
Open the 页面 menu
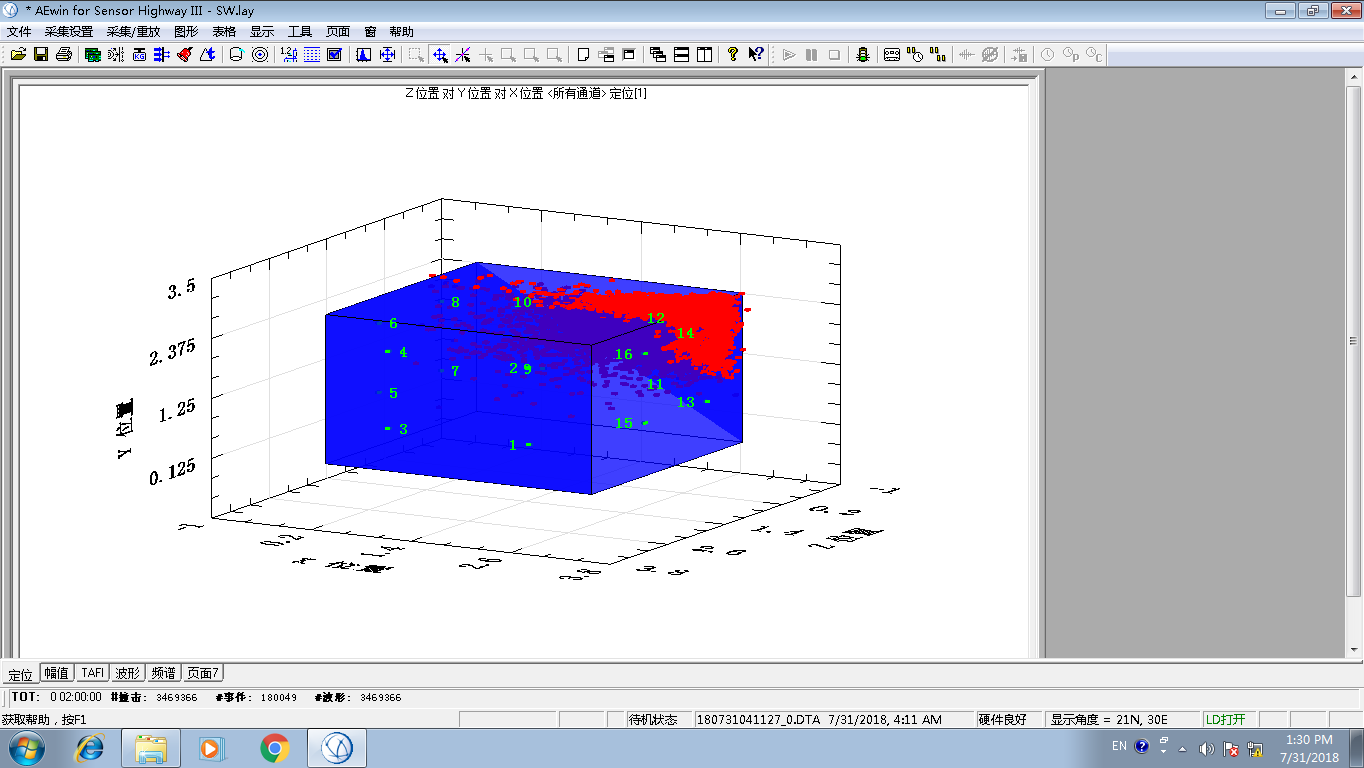click(338, 32)
